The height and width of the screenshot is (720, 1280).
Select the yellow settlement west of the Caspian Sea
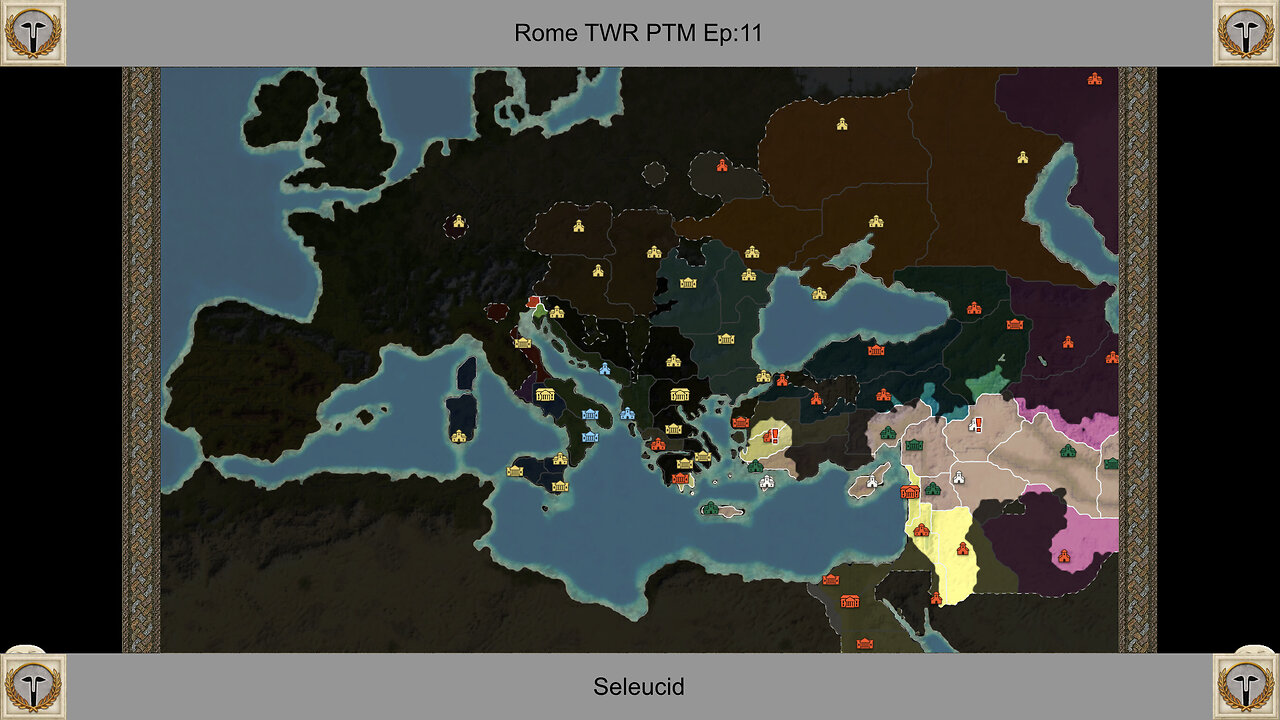[1022, 157]
